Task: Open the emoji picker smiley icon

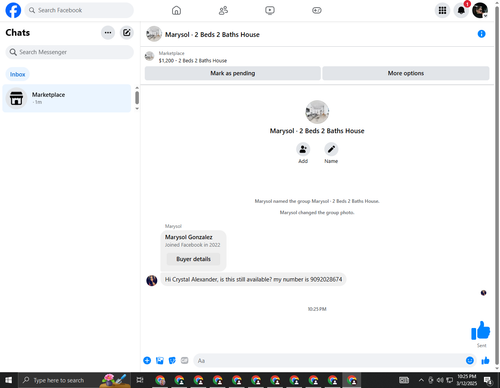Action: (x=470, y=360)
